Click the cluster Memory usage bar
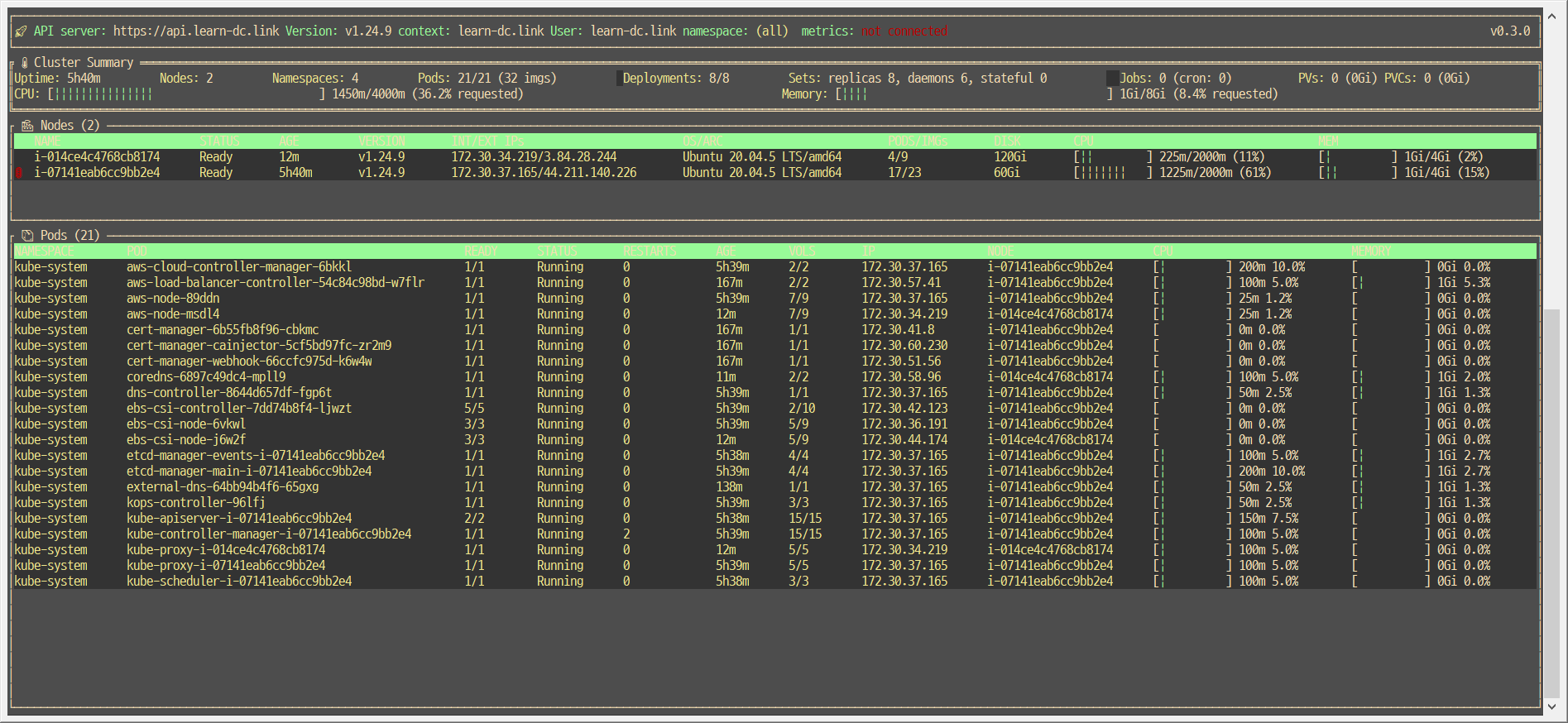This screenshot has height=723, width=1568. [974, 94]
